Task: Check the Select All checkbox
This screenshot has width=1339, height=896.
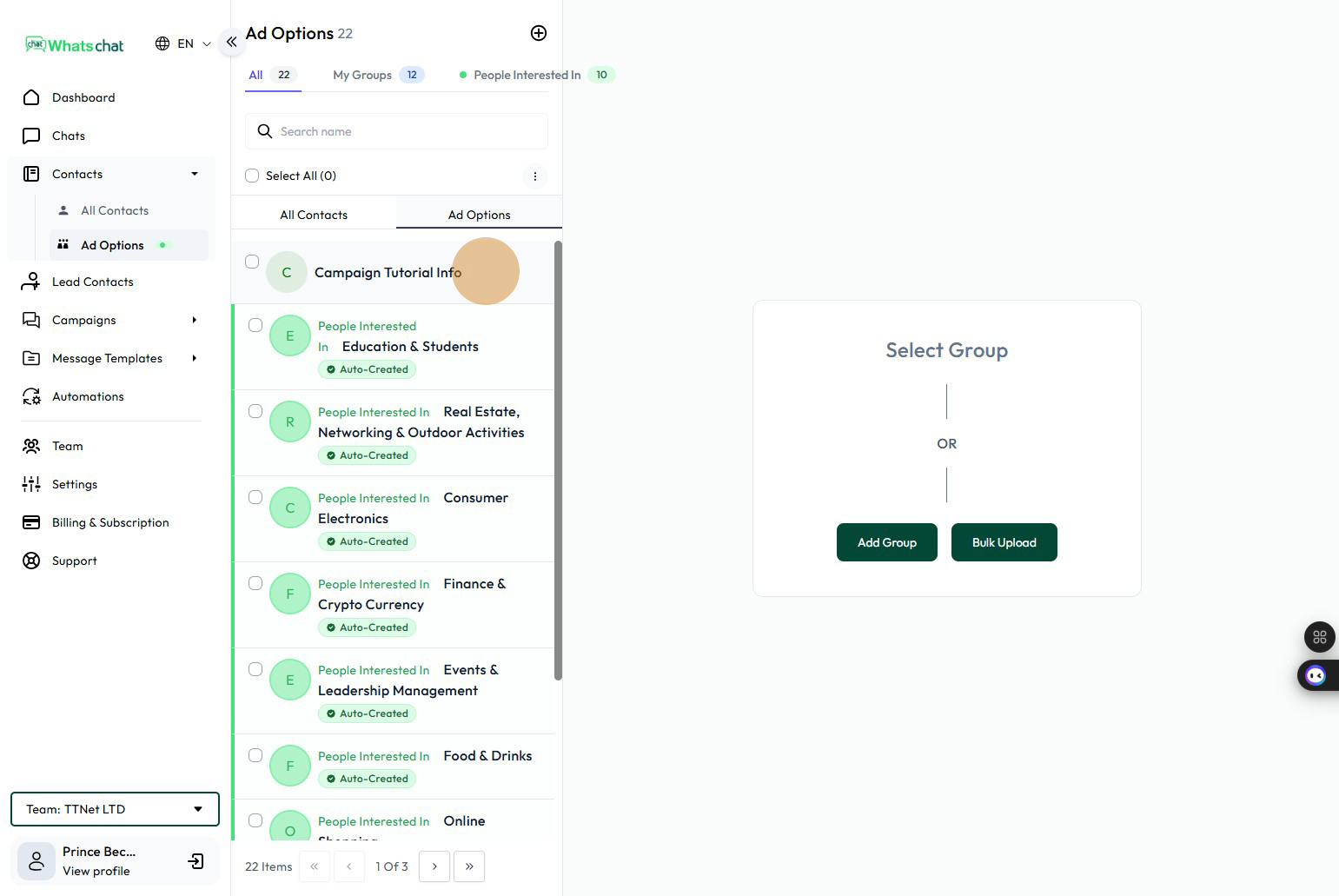Action: [252, 176]
